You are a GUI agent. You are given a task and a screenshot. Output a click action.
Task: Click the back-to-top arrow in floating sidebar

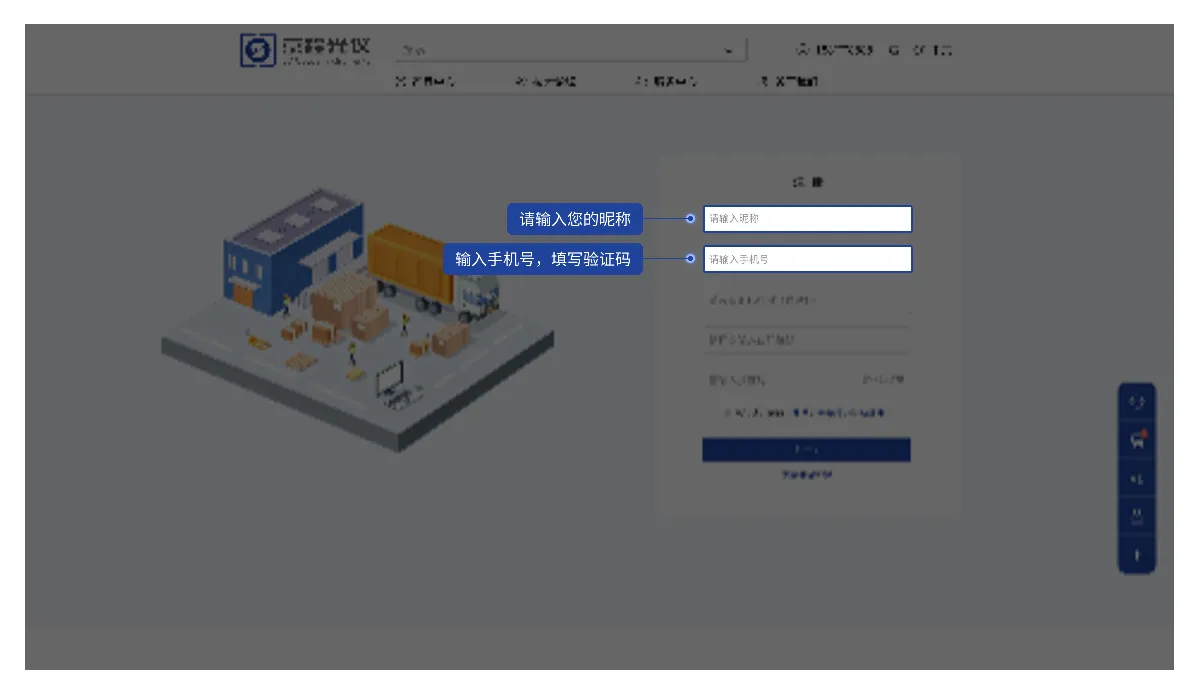tap(1137, 555)
